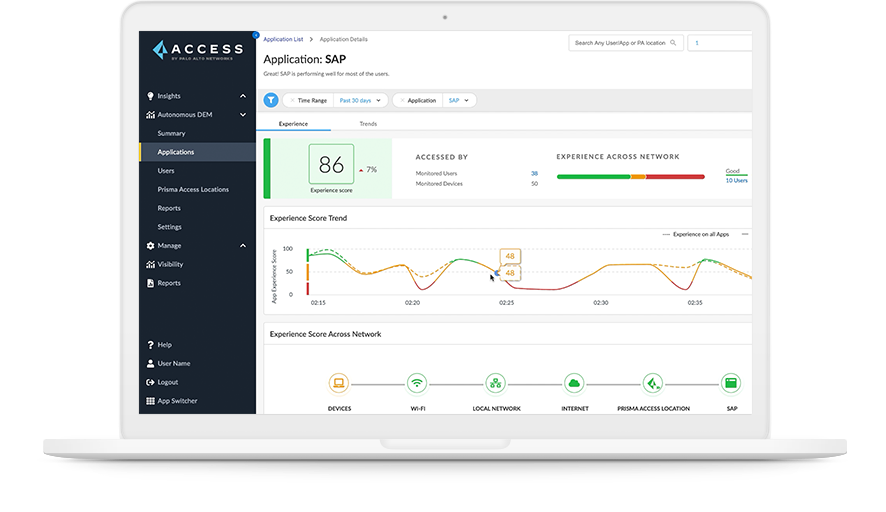Select Applications in the sidebar

point(197,152)
